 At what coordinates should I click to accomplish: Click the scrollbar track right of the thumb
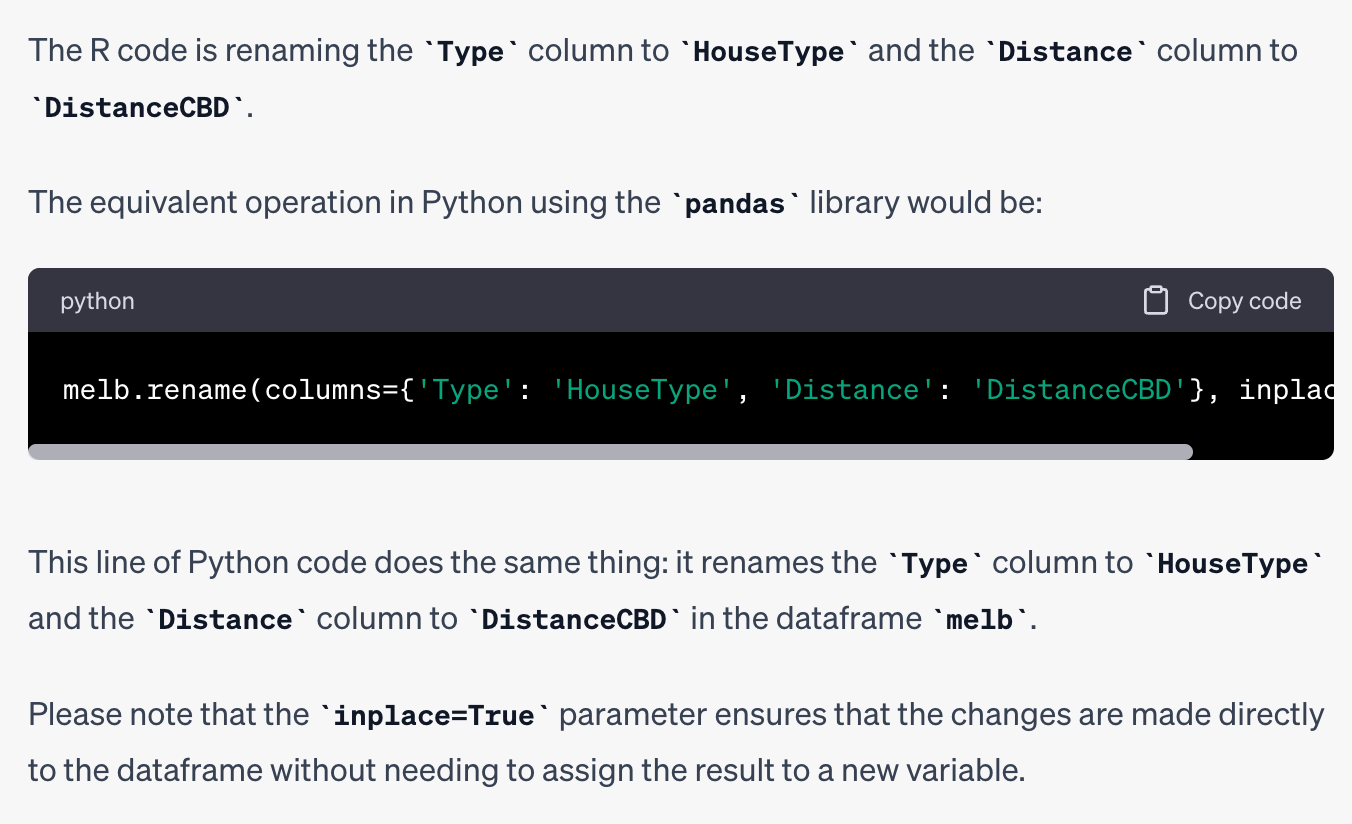pos(1262,452)
